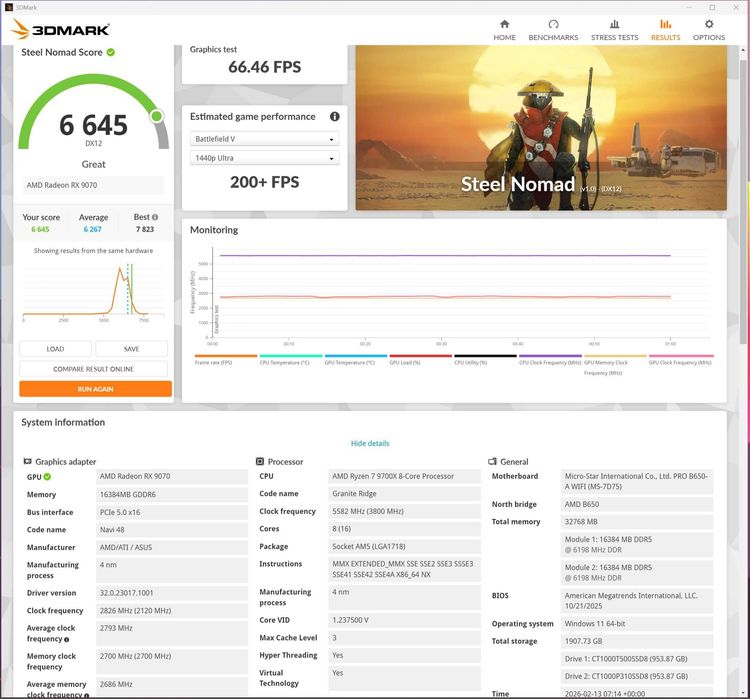
Task: Click the General section icon
Action: 492,461
